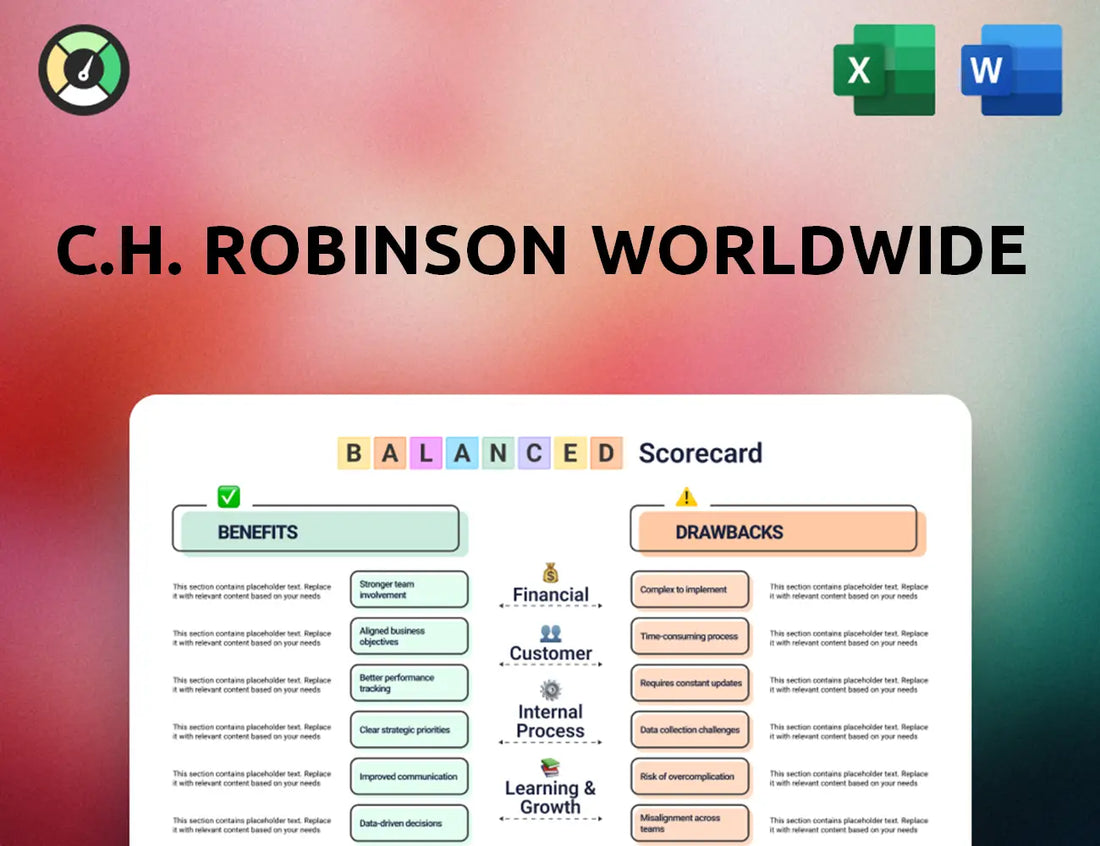
Task: Click placeholder text beside Data-driven decisions
Action: point(252,825)
